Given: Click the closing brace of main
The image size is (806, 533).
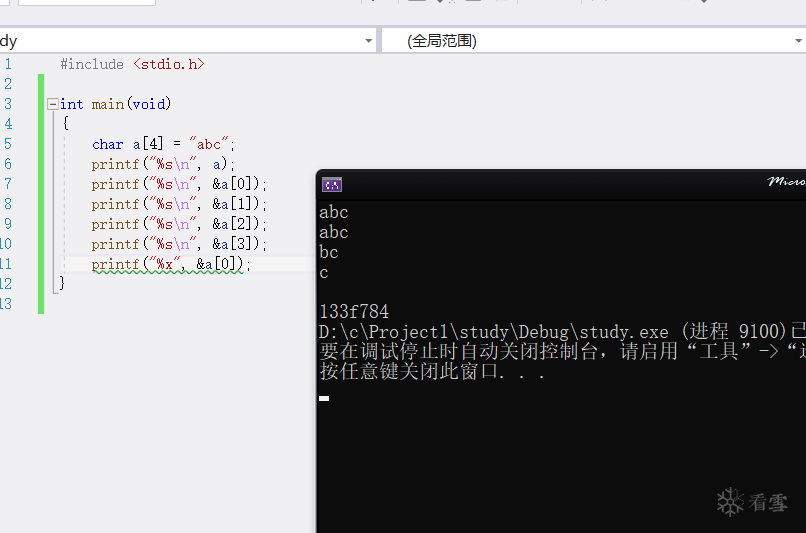Looking at the screenshot, I should tap(64, 284).
